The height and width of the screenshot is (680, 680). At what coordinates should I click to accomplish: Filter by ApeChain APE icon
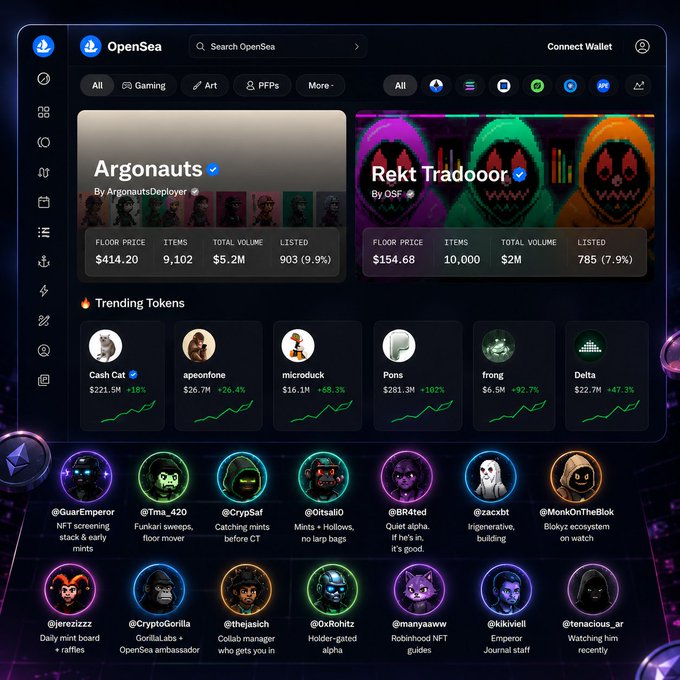[x=603, y=85]
